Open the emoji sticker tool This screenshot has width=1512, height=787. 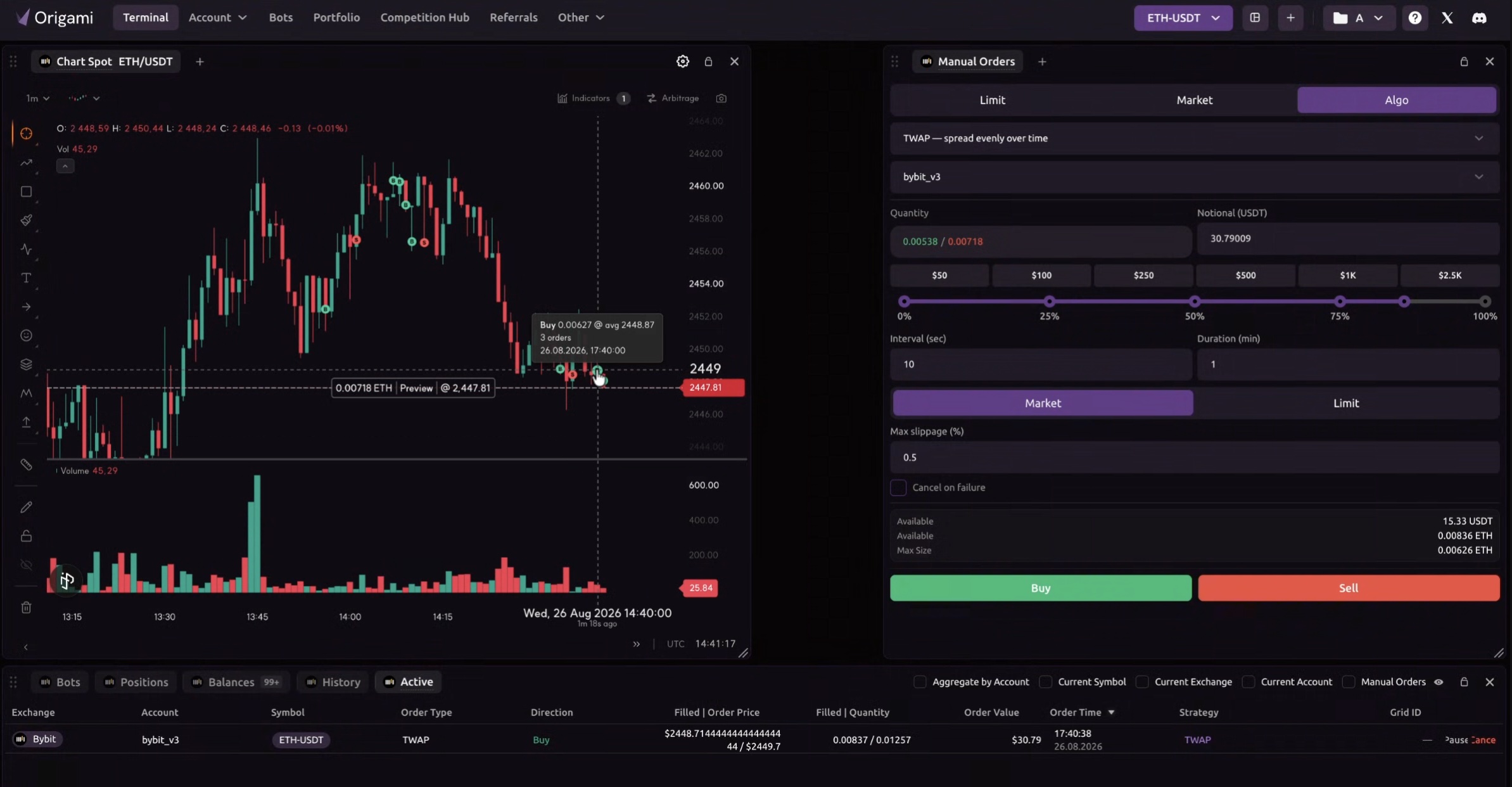pyautogui.click(x=26, y=335)
